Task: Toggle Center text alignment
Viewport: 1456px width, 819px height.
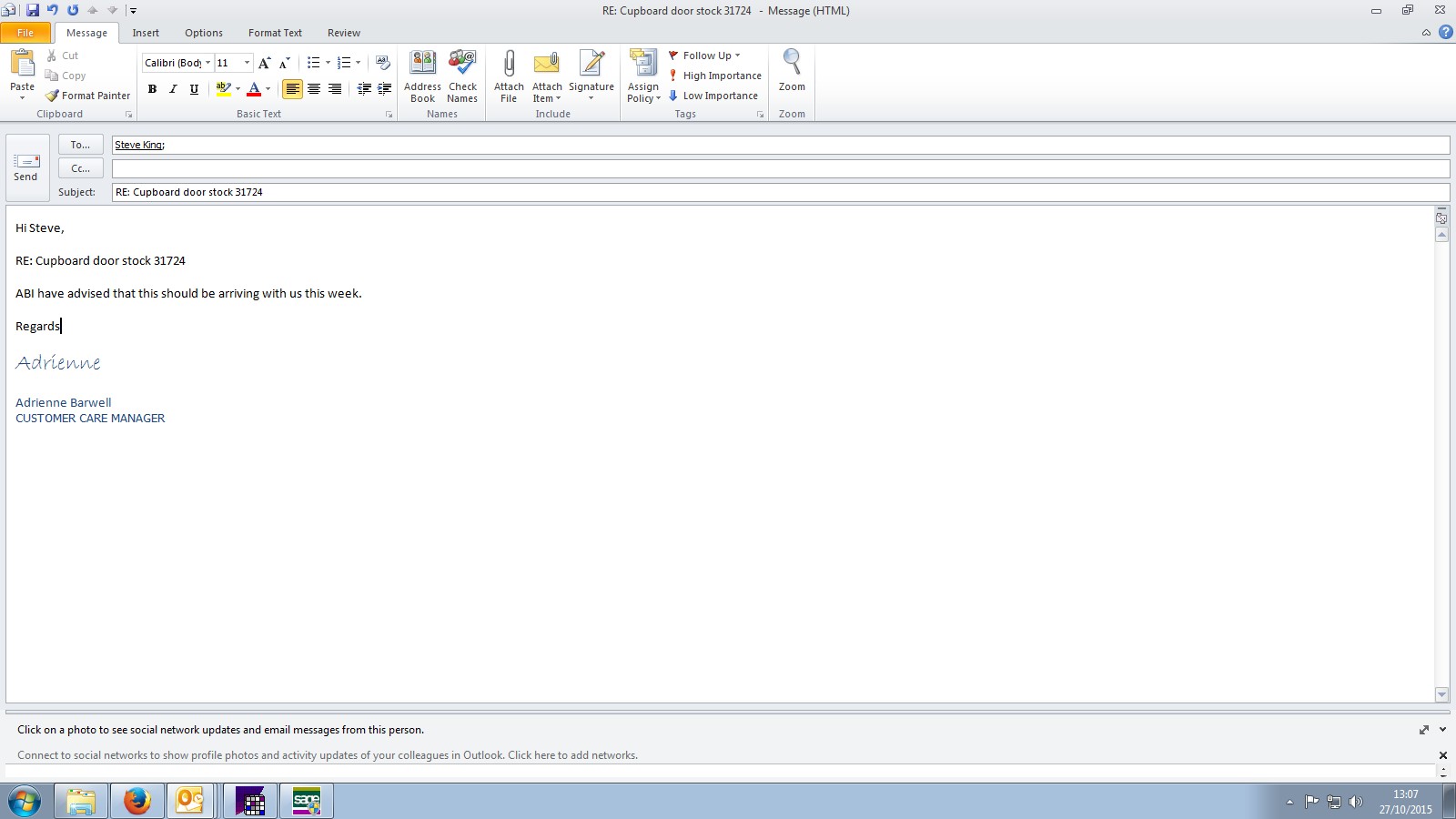Action: click(x=314, y=89)
